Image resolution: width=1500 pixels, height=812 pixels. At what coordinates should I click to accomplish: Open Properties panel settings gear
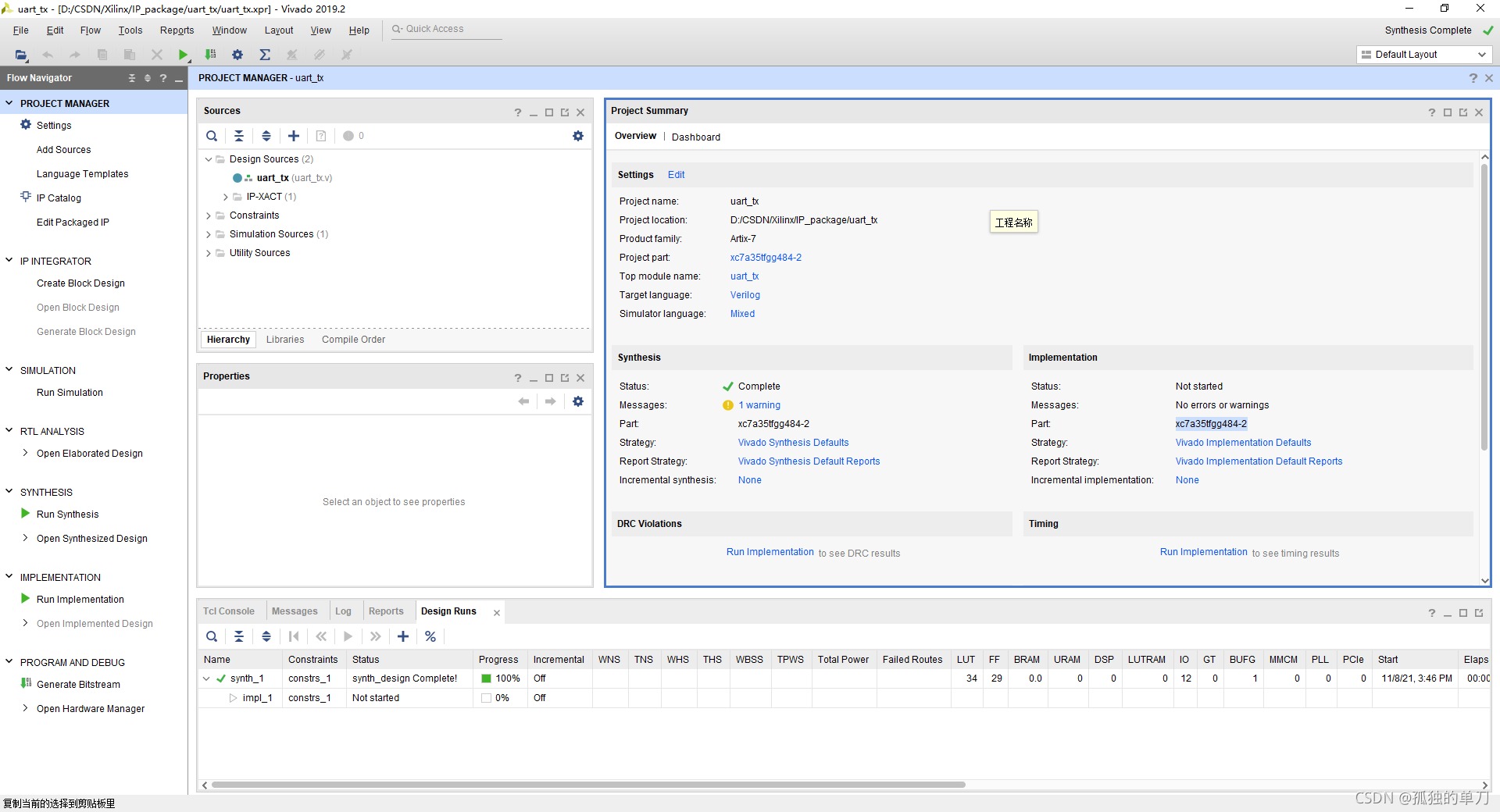[x=578, y=401]
